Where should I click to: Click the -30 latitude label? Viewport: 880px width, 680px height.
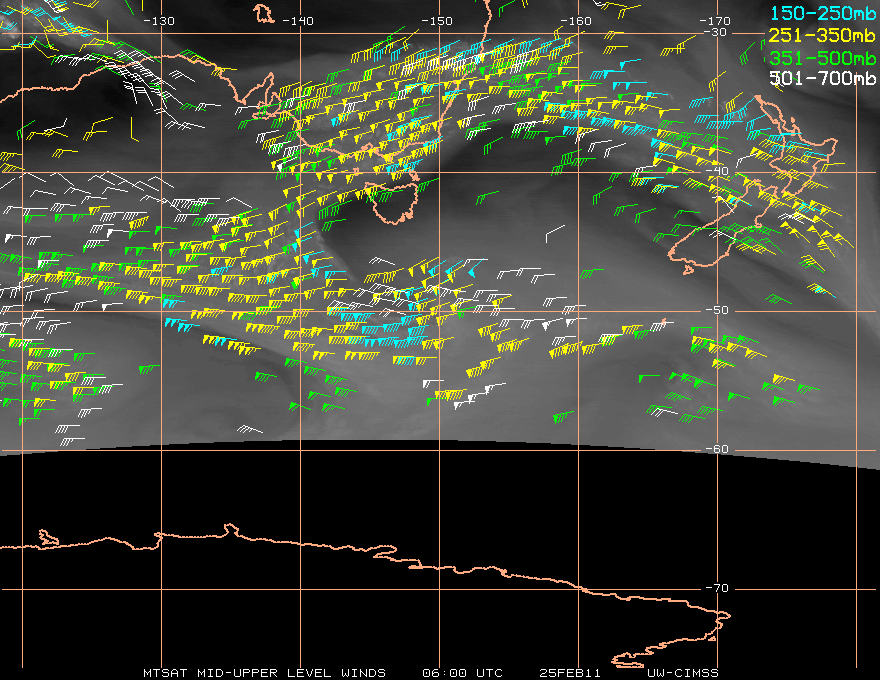(715, 33)
